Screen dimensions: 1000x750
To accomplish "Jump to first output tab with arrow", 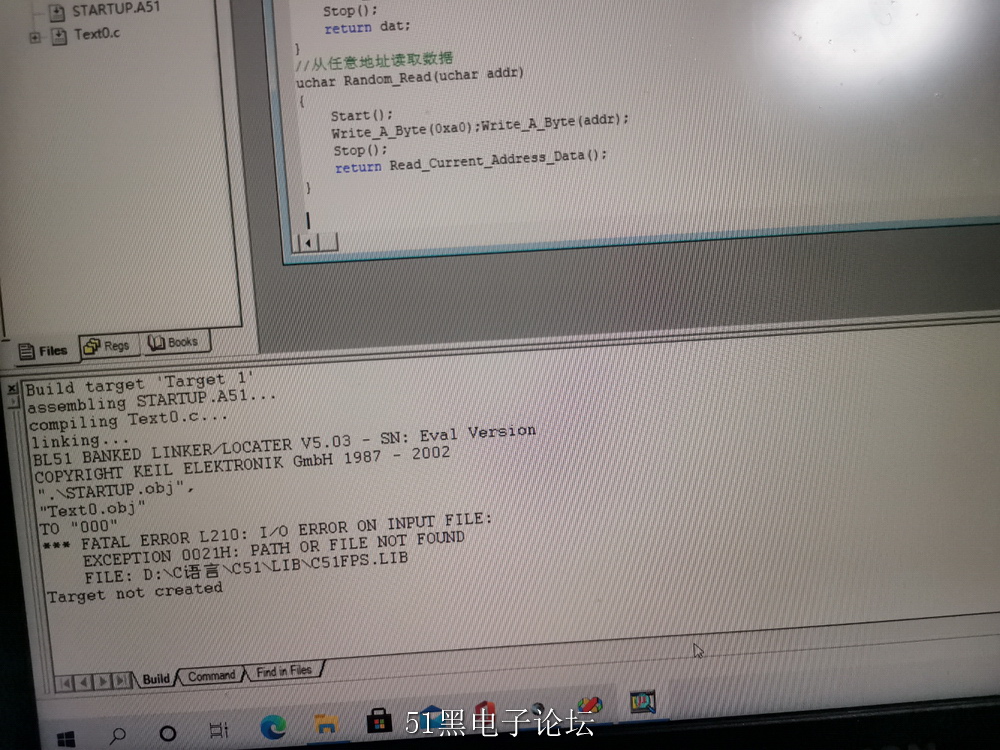I will (66, 684).
